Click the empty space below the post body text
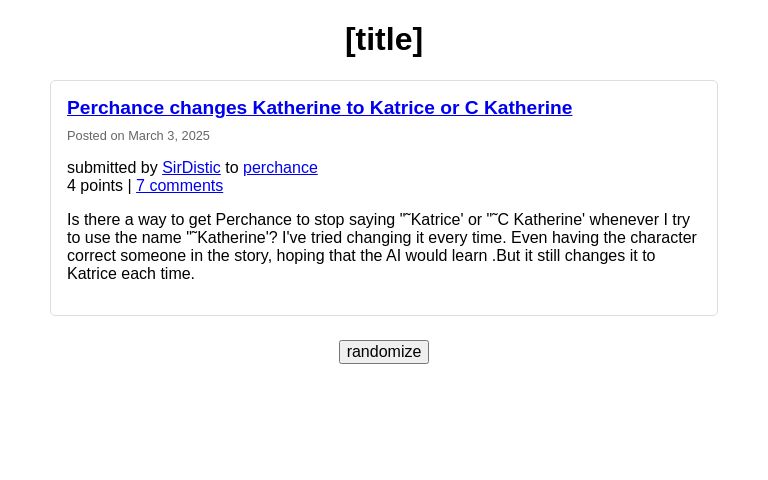 coord(384,298)
